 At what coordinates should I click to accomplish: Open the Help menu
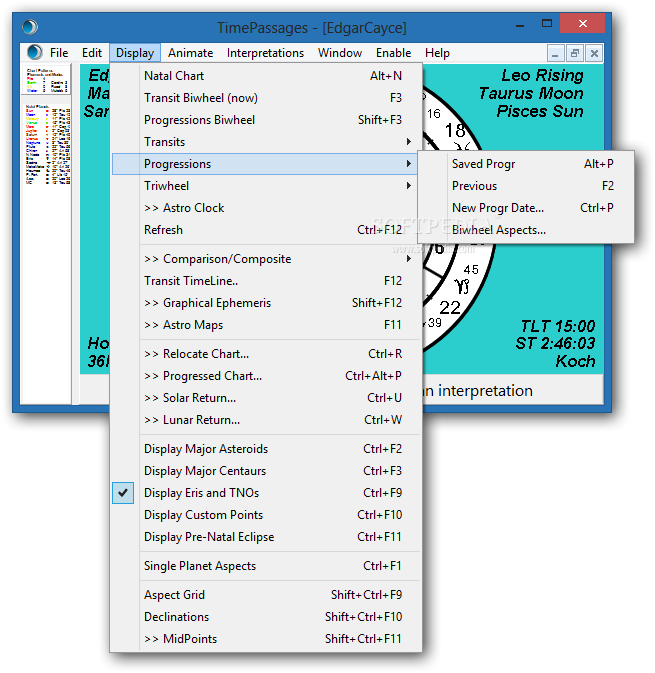click(x=437, y=53)
